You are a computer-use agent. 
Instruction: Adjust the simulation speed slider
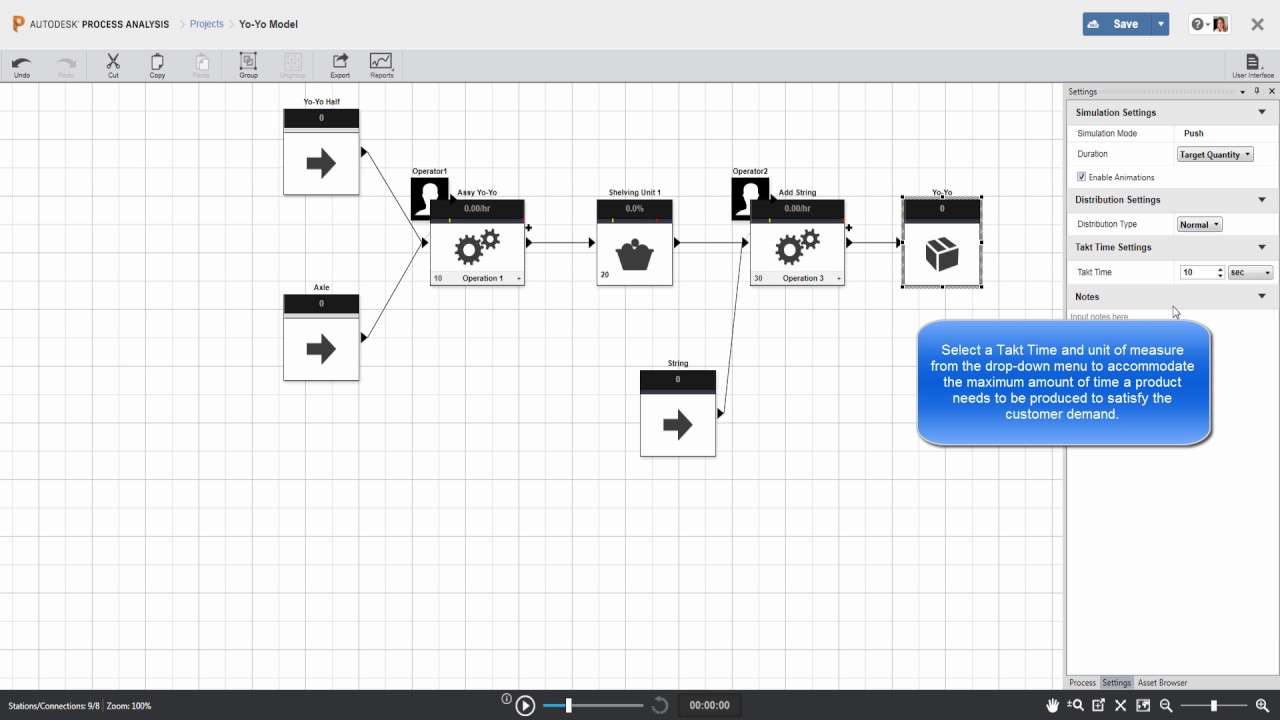pos(568,706)
